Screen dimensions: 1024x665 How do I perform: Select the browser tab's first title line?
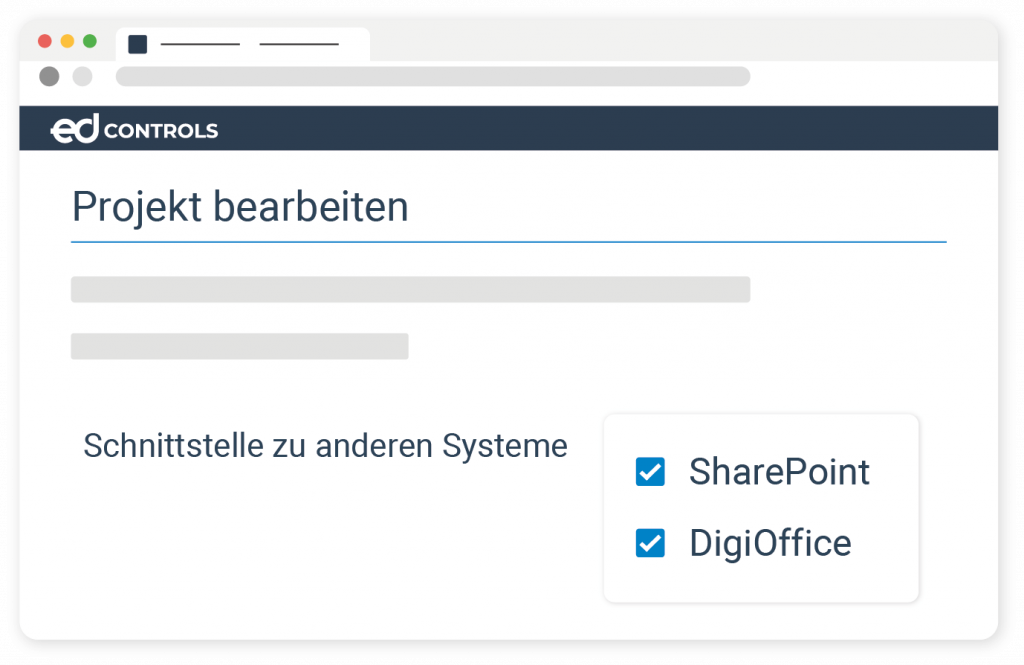[x=200, y=45]
